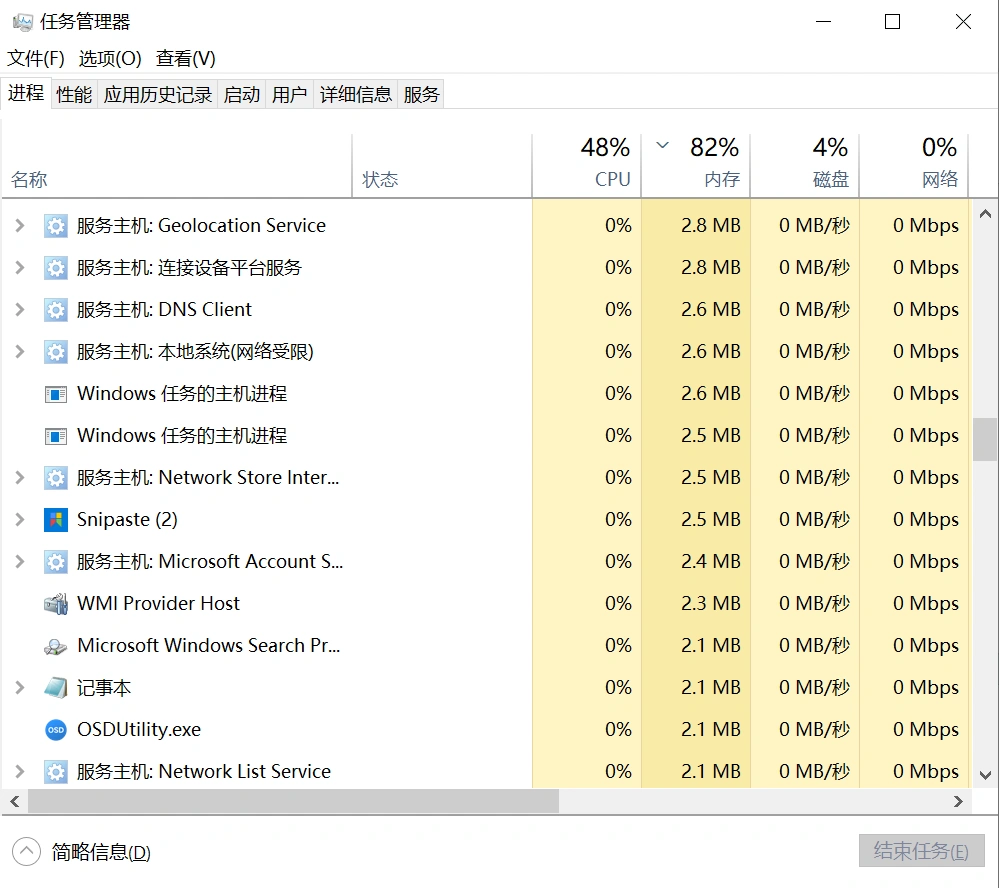Screen dimensions: 999x888
Task: Click the 结束任务(E) button
Action: click(920, 851)
